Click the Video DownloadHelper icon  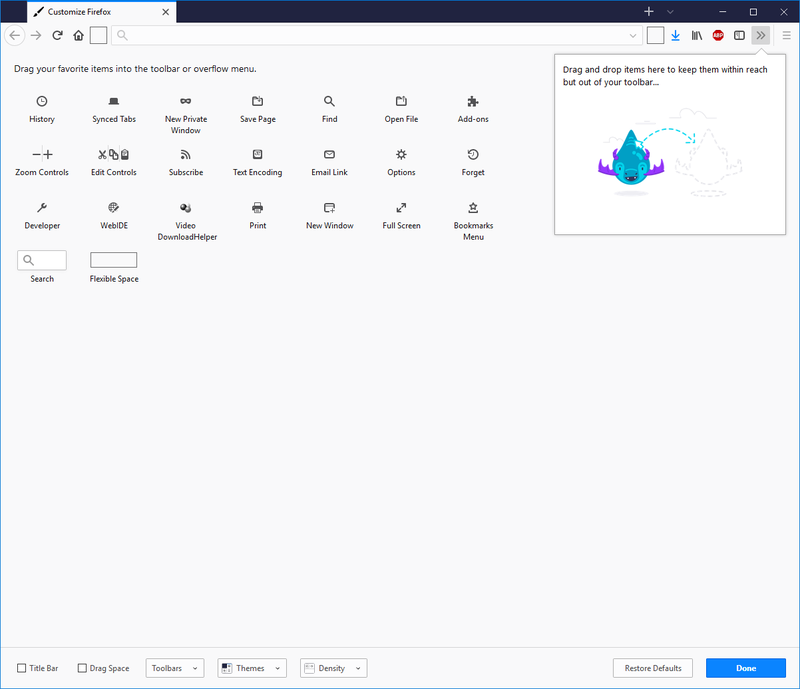pyautogui.click(x=186, y=207)
